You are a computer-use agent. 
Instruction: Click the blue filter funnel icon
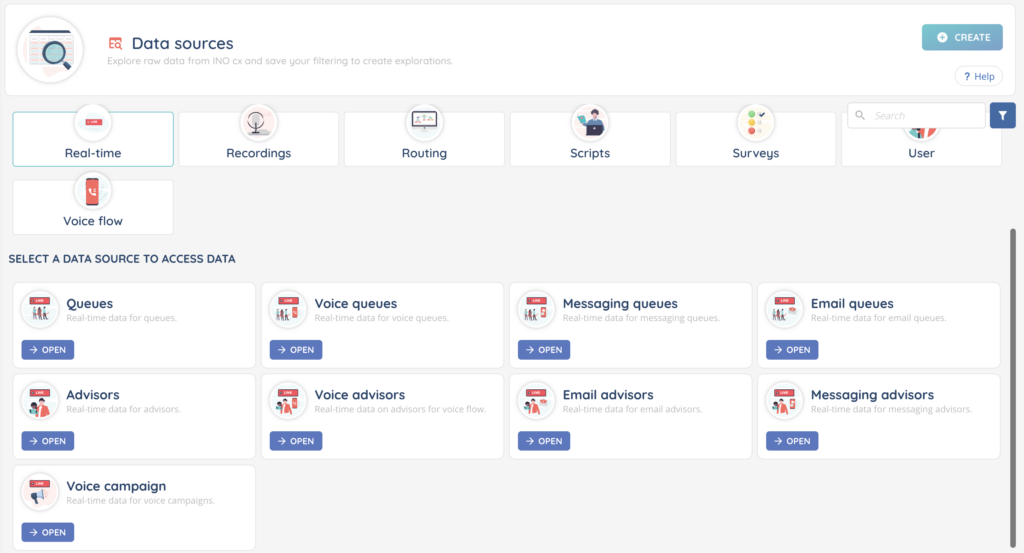coord(1002,116)
